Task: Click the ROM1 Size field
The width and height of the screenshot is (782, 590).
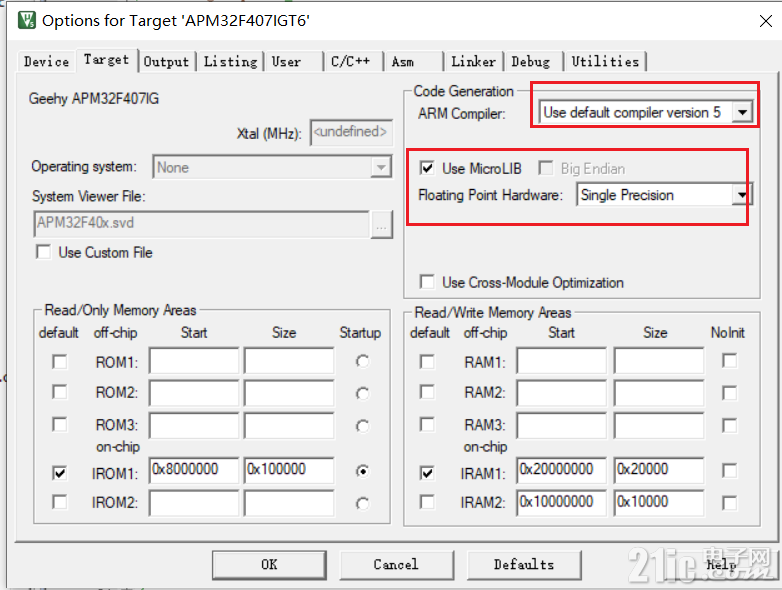Action: coord(289,361)
